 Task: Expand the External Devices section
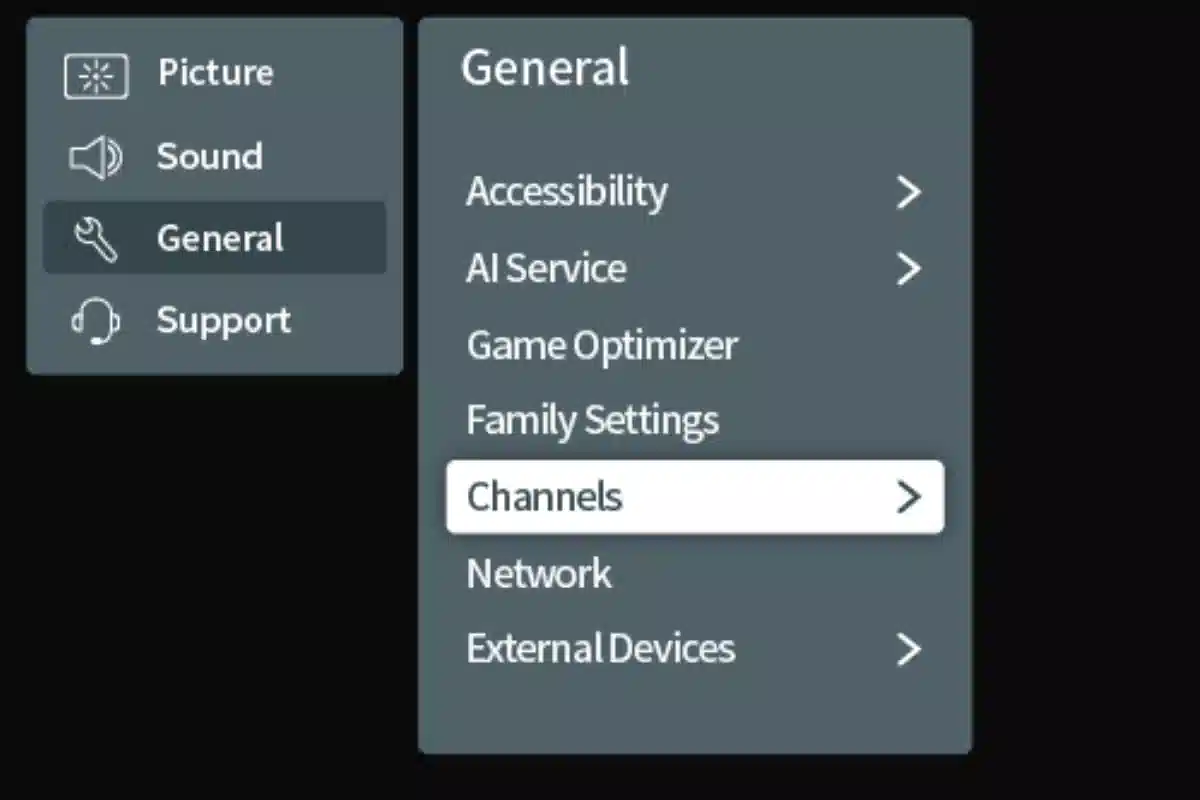tap(600, 649)
